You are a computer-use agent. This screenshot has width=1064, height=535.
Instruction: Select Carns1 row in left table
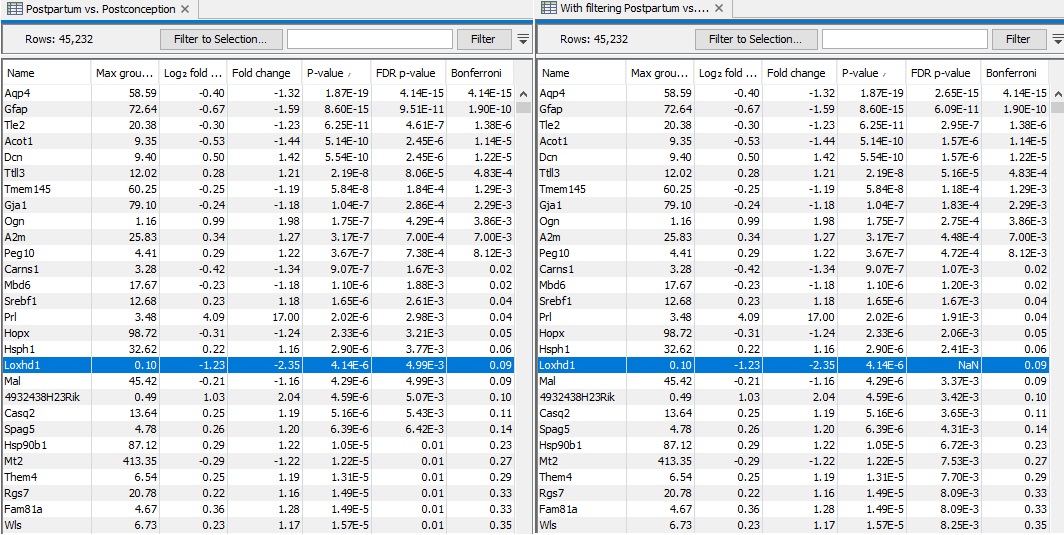tap(259, 270)
